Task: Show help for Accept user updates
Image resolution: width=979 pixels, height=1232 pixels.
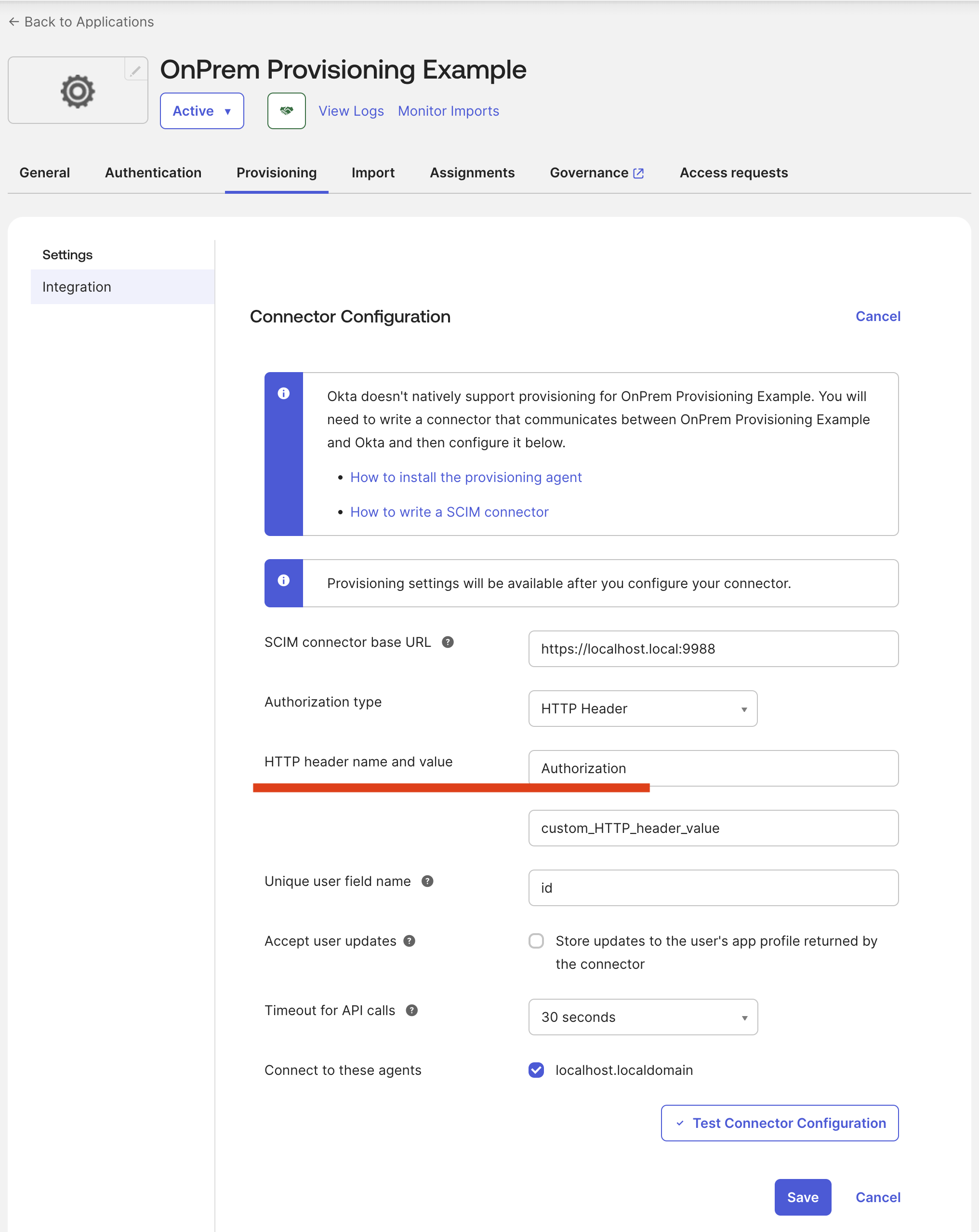Action: 409,940
